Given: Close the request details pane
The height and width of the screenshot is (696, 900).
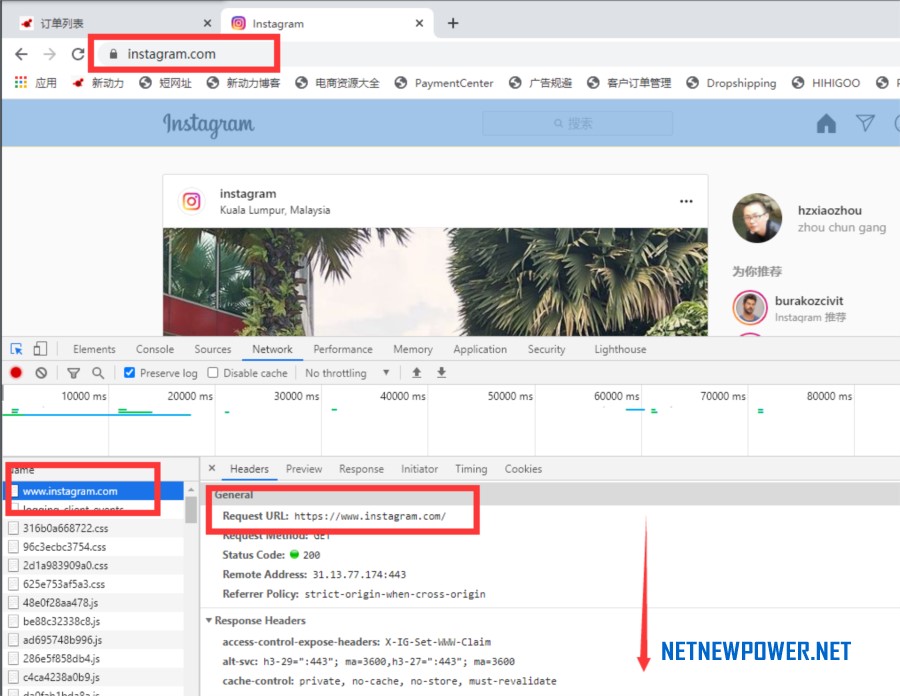Looking at the screenshot, I should pyautogui.click(x=212, y=468).
